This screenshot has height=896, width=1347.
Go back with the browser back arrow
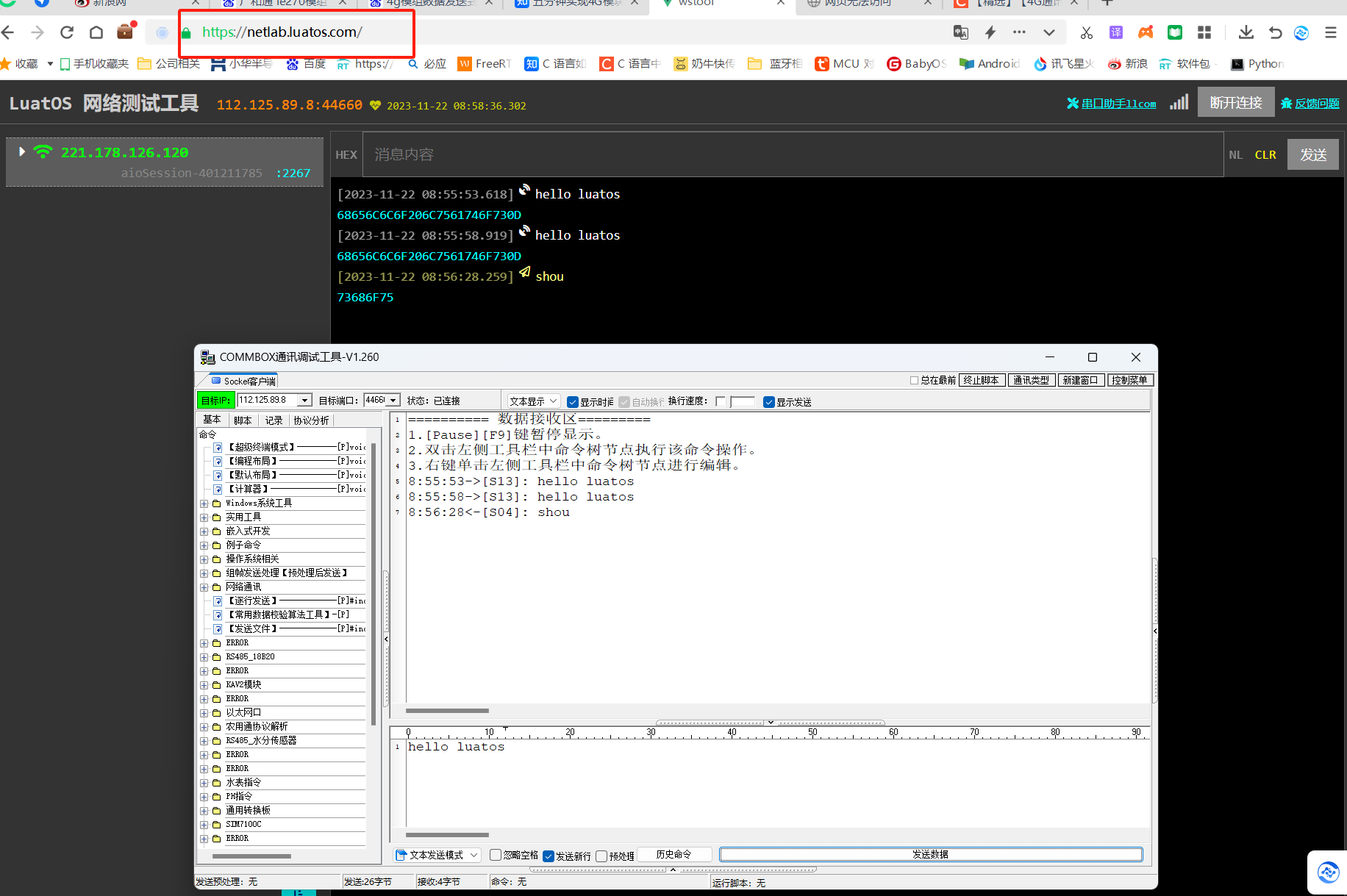coord(8,32)
